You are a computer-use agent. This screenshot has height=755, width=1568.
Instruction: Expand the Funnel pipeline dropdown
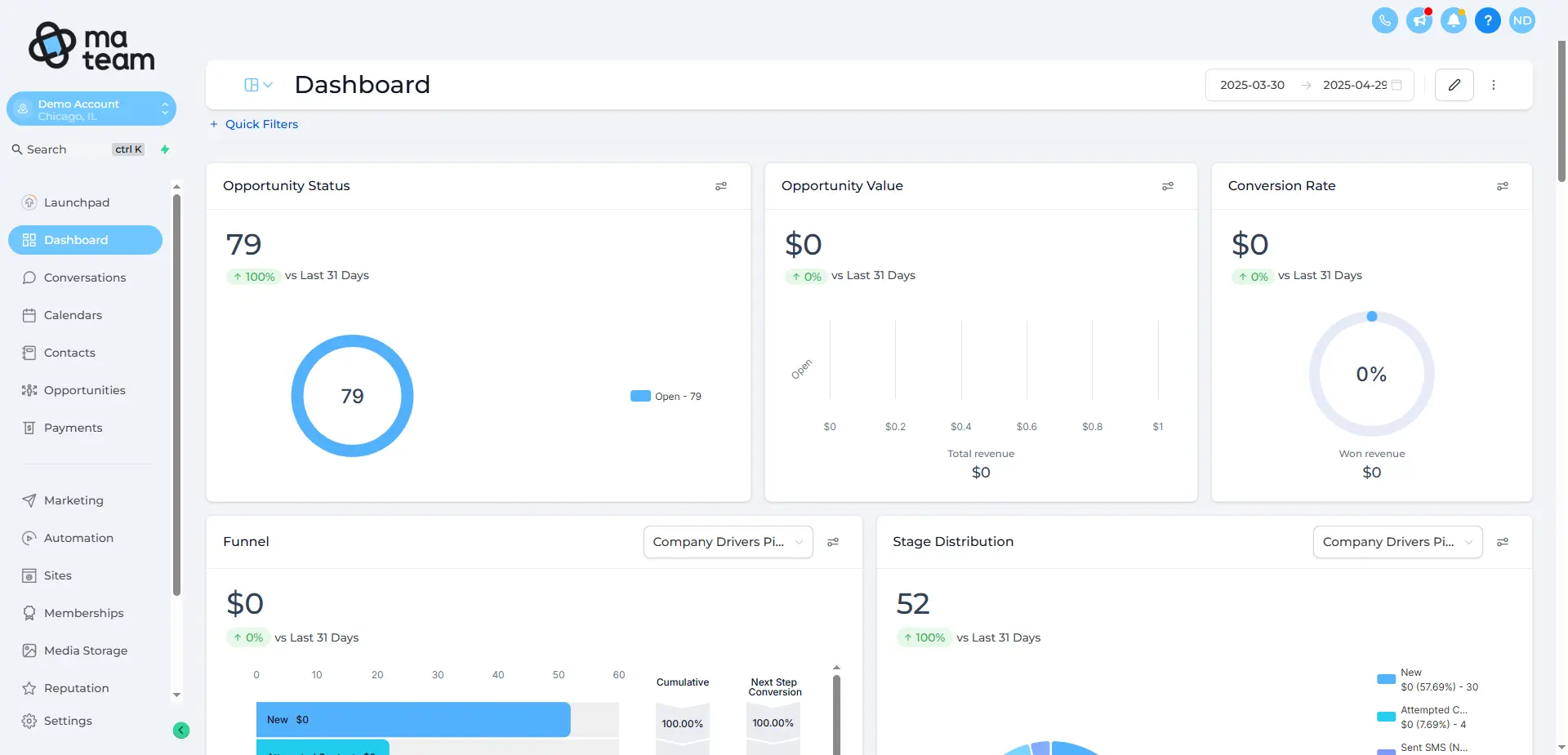(x=728, y=542)
